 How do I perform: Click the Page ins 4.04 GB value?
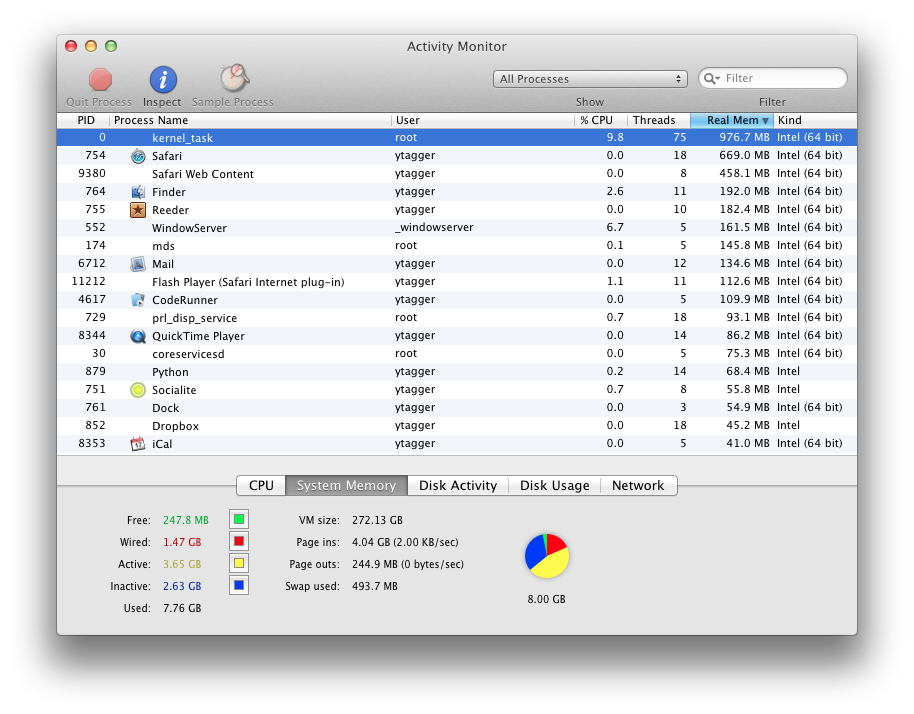coord(405,542)
